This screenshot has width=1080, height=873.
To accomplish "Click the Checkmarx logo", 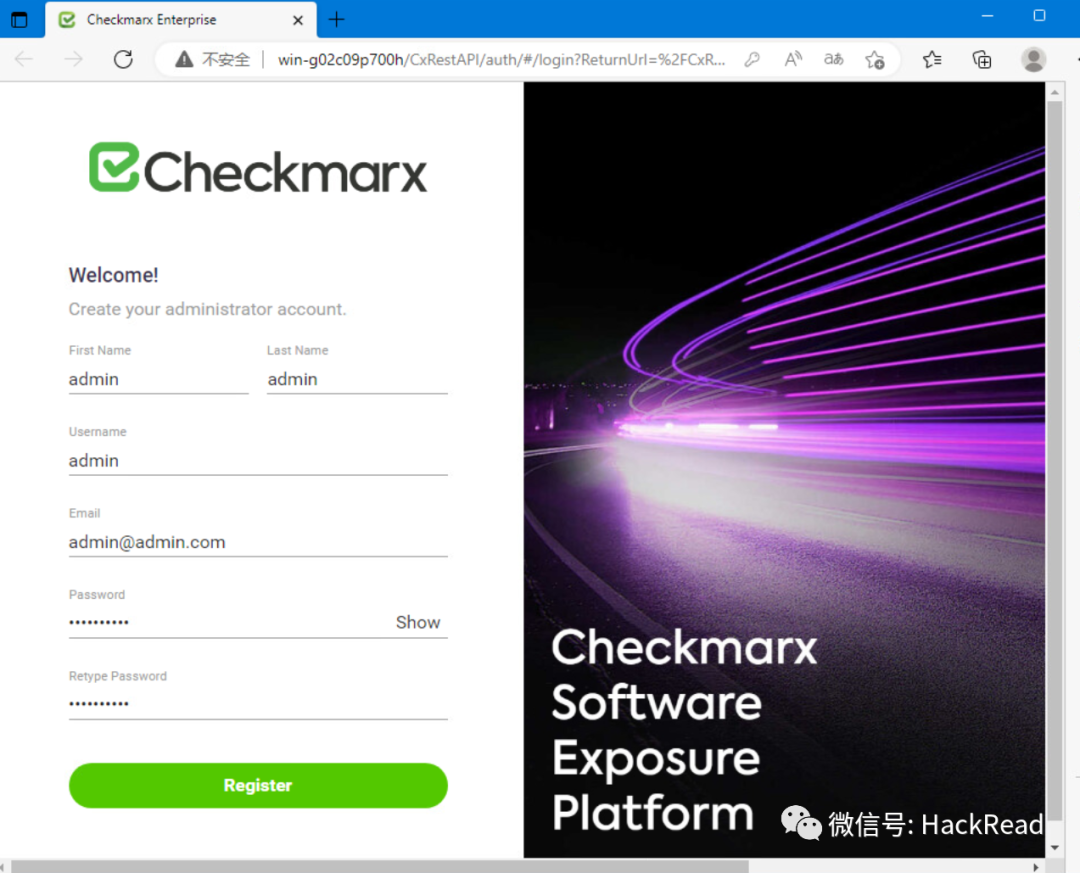I will point(258,167).
